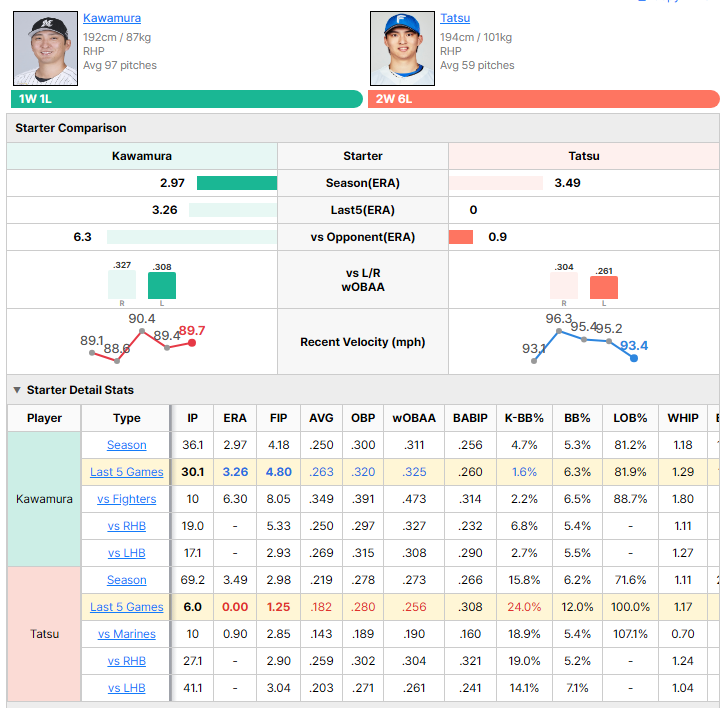Click the ERA column header
Image resolution: width=726 pixels, height=708 pixels.
pos(235,418)
